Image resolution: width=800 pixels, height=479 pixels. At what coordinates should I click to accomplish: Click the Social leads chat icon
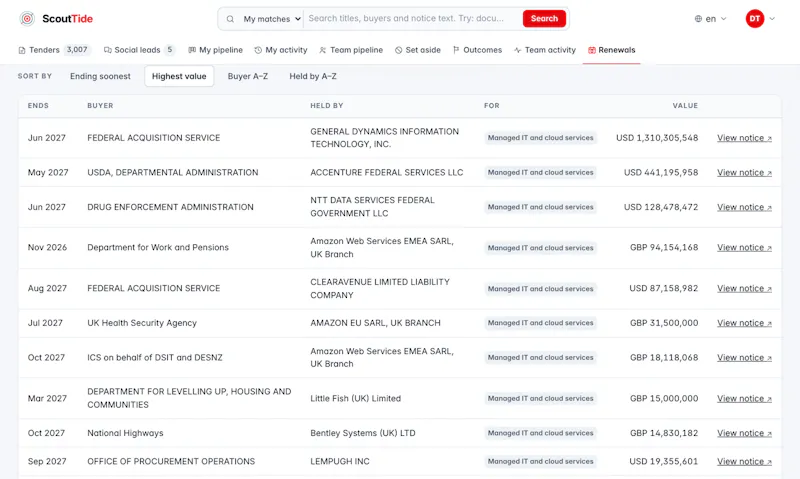[107, 50]
